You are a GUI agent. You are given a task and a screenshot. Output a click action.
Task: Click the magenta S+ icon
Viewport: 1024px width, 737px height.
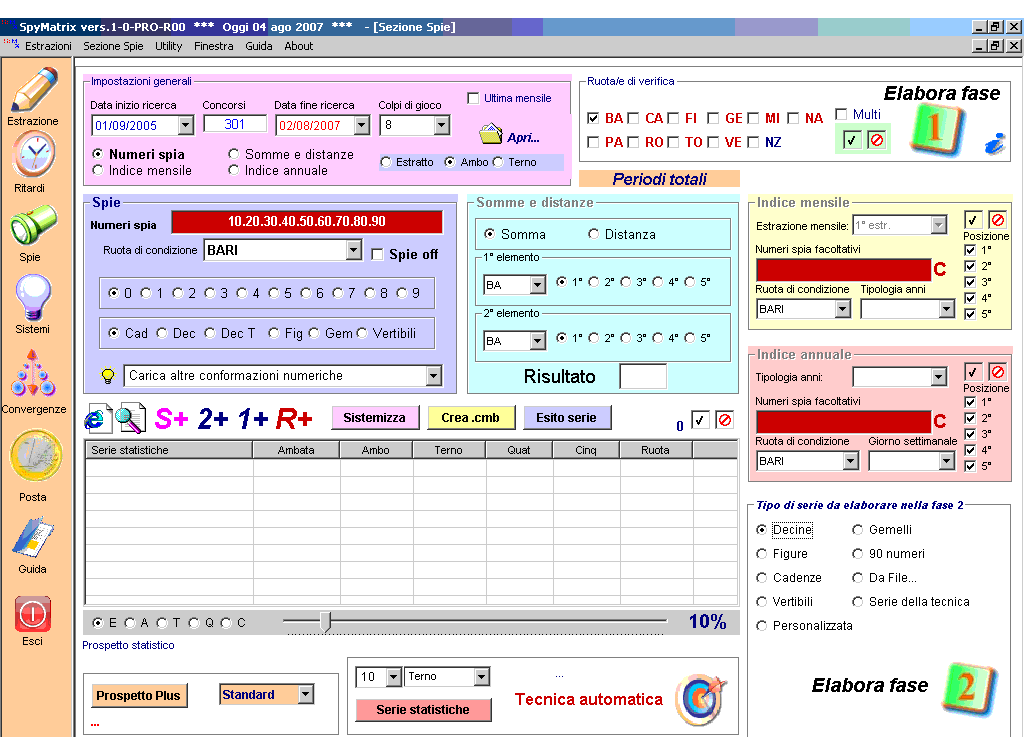pyautogui.click(x=172, y=418)
